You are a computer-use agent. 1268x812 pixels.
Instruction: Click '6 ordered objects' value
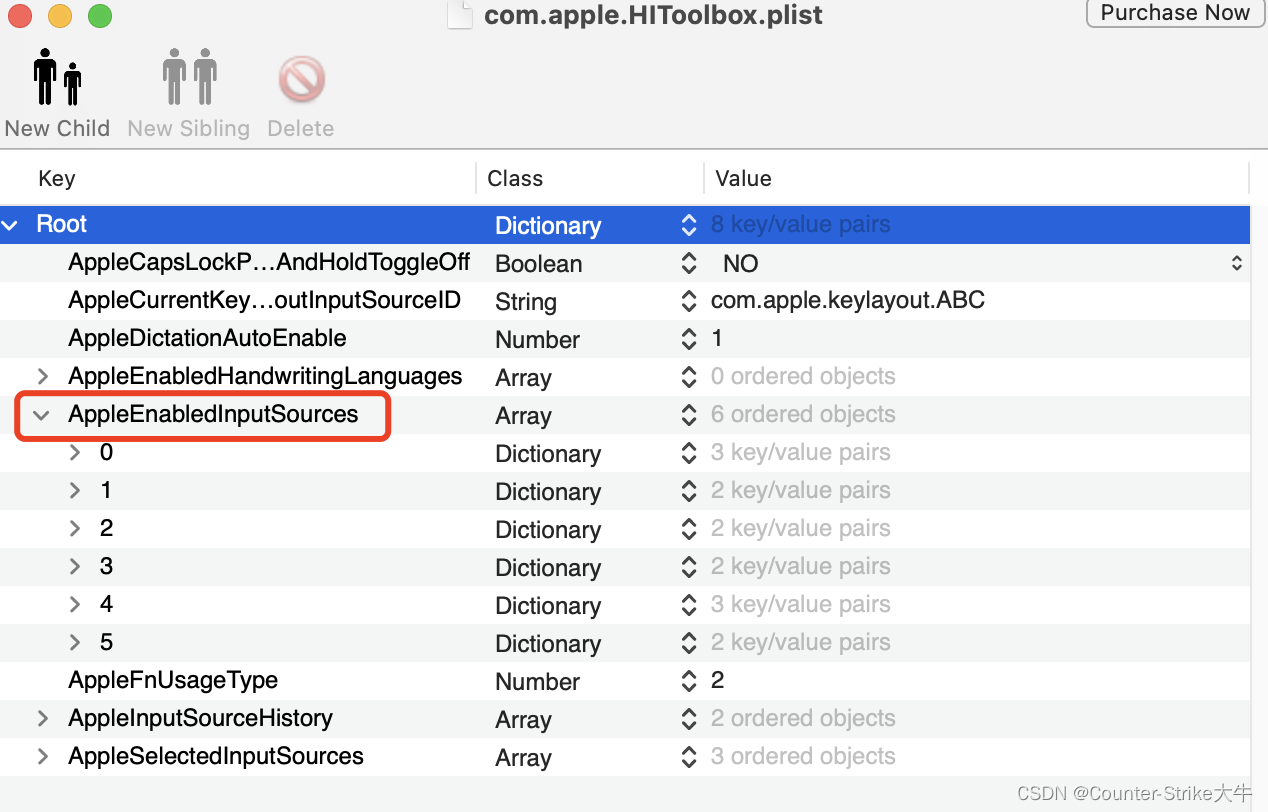[803, 415]
